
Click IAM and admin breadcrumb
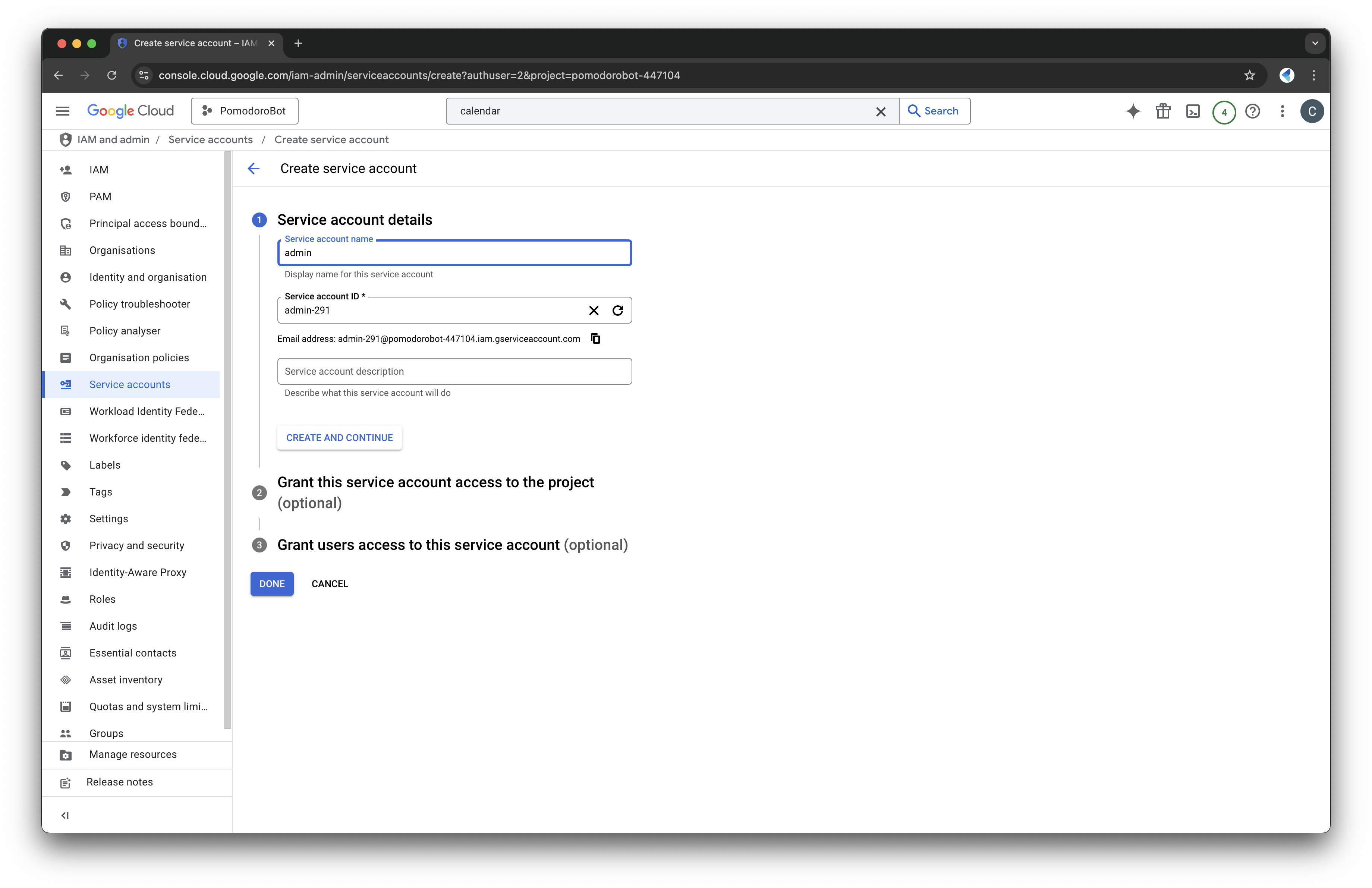[x=113, y=139]
